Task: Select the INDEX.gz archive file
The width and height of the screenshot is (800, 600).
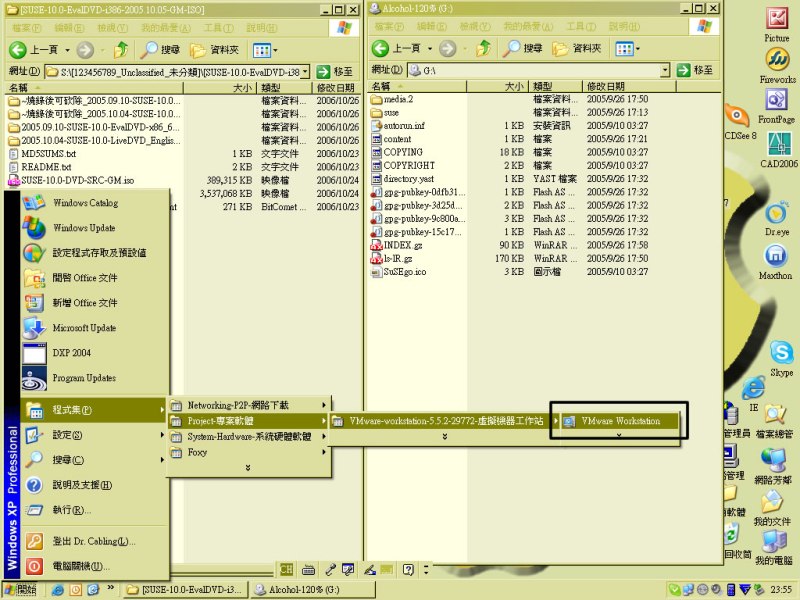Action: click(x=396, y=245)
